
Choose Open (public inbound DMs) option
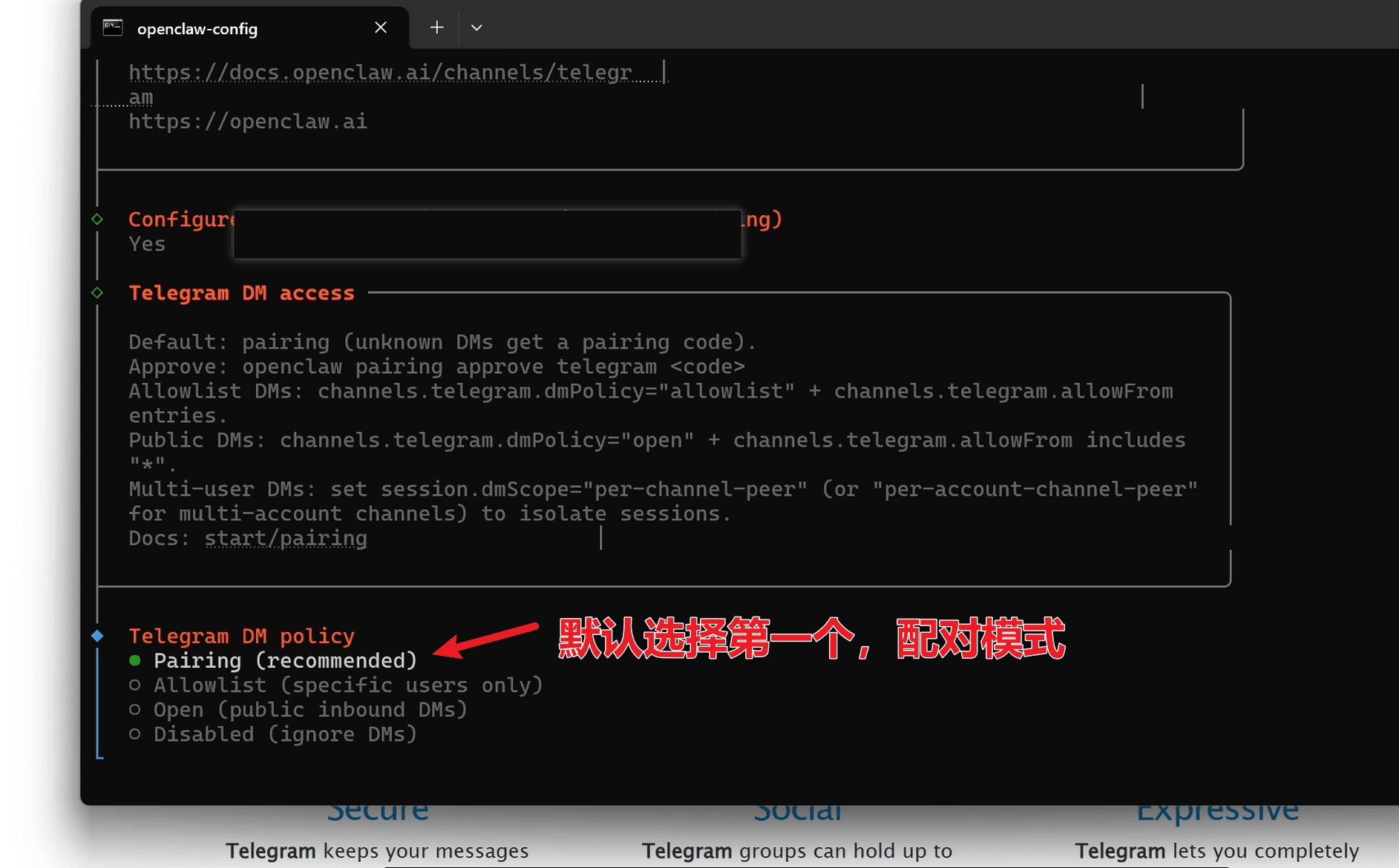click(x=135, y=709)
